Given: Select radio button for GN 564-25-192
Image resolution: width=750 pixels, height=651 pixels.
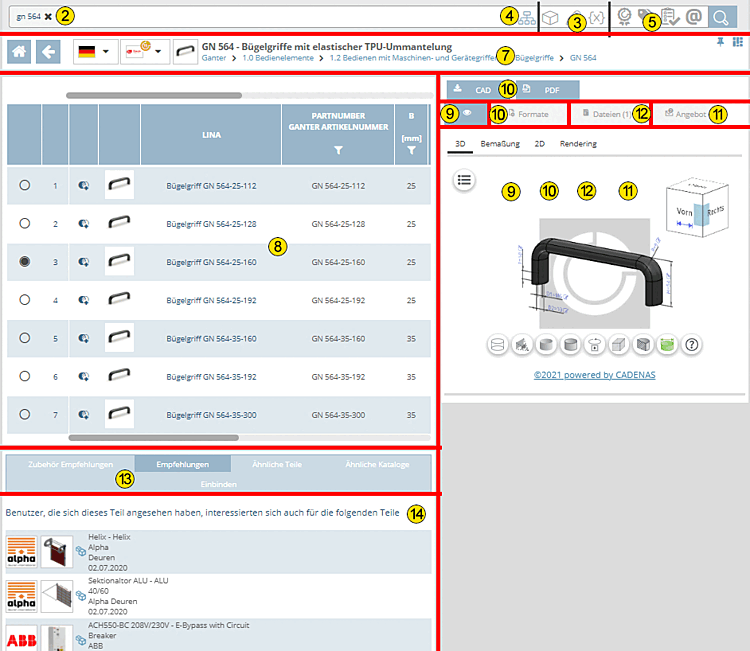Looking at the screenshot, I should (x=24, y=300).
